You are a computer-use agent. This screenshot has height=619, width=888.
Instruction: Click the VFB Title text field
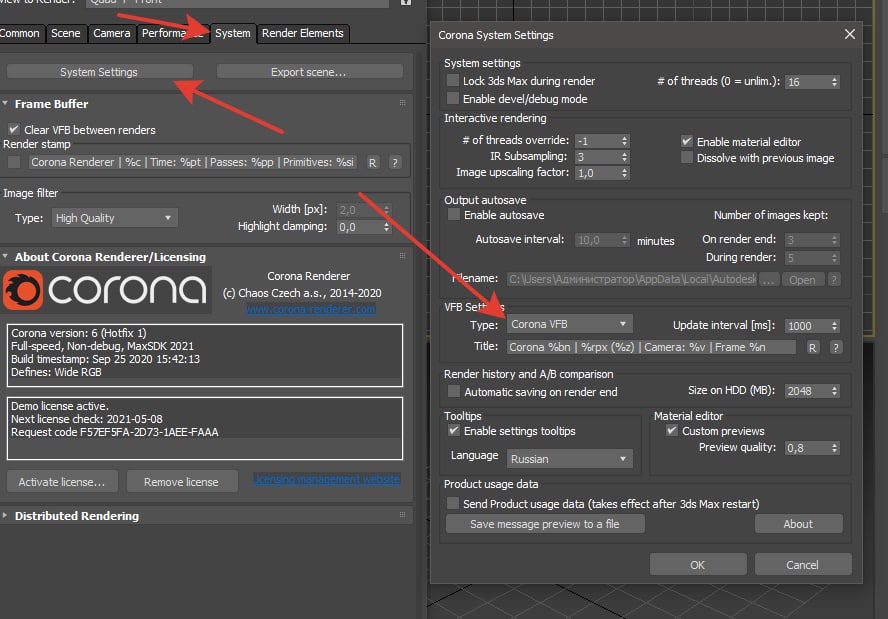pos(651,347)
